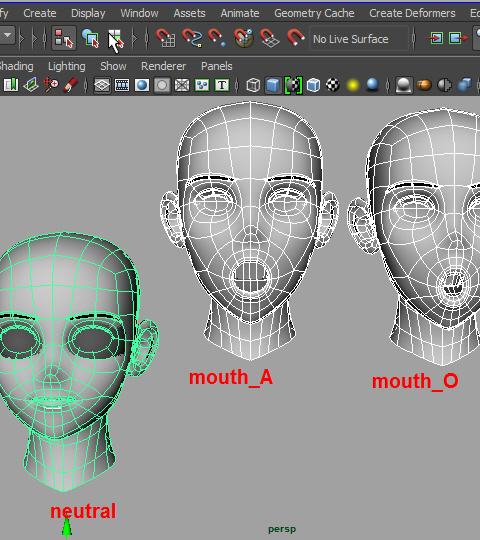The image size is (480, 540).
Task: Click the Depth of field cubes icon
Action: (x=465, y=85)
